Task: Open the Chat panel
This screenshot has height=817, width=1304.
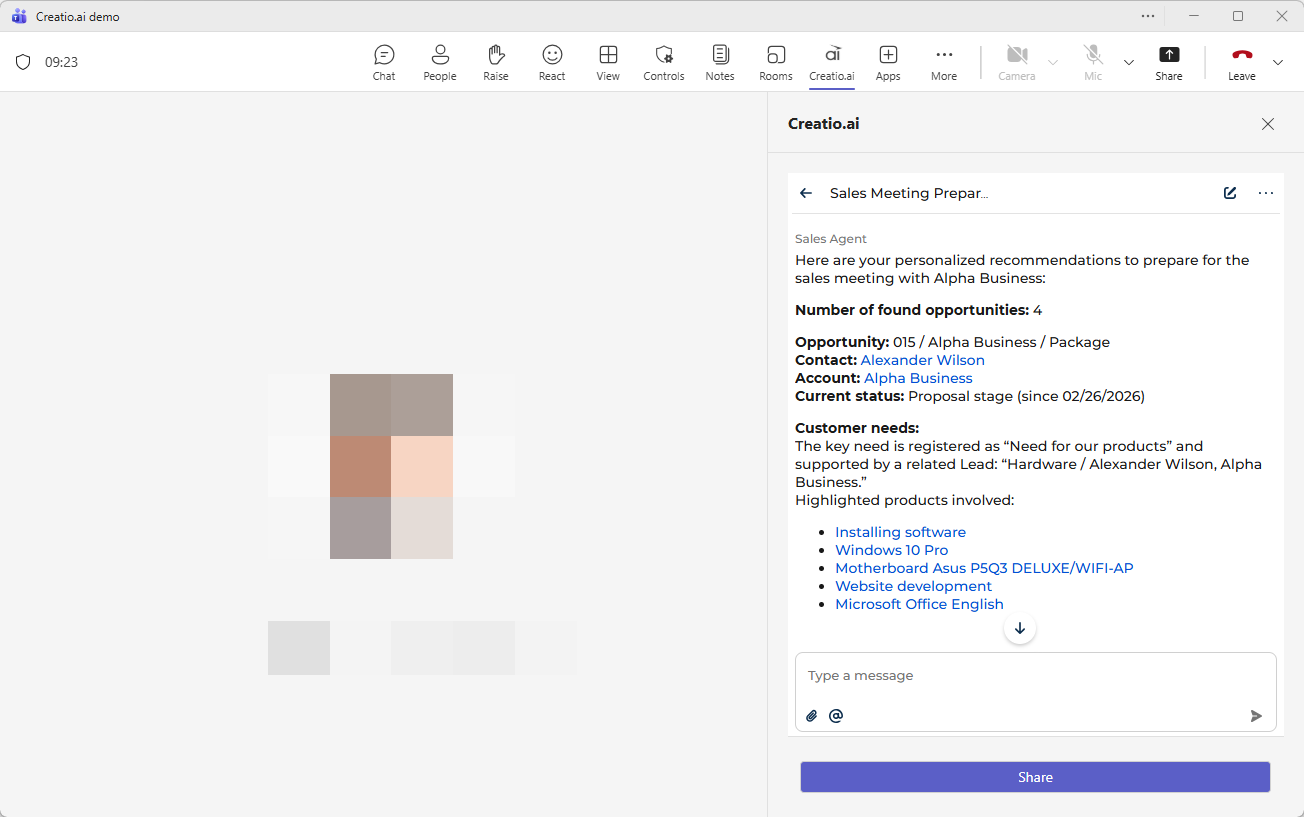Action: 384,62
